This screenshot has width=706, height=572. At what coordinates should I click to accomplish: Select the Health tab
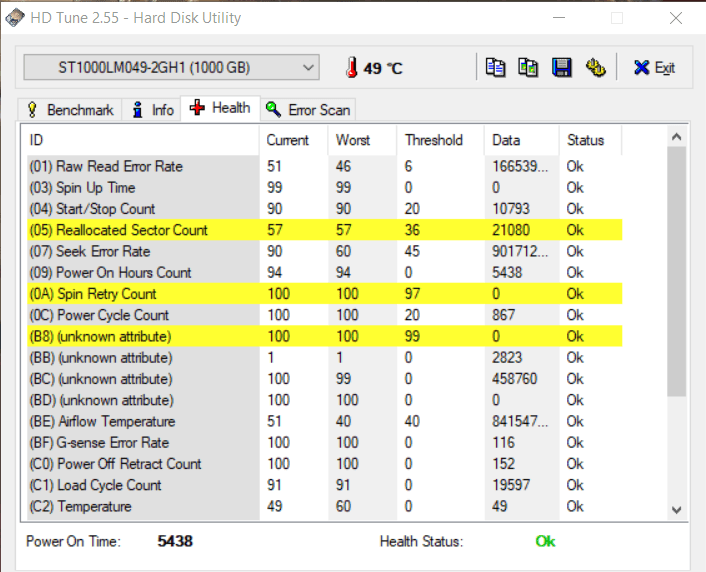point(220,108)
